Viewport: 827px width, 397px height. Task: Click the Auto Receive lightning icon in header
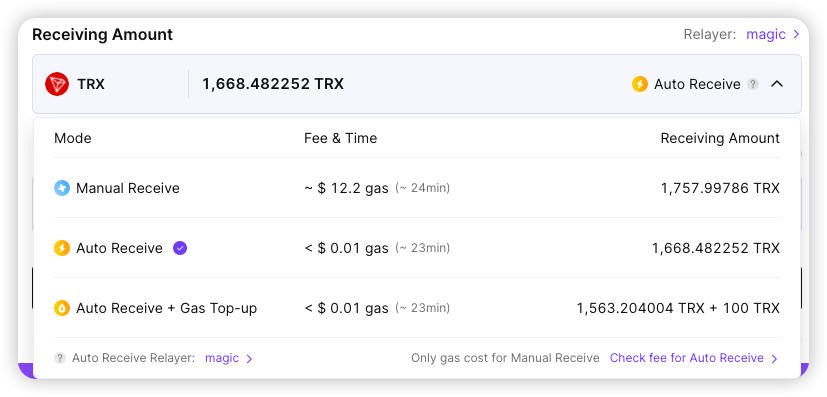tap(640, 84)
